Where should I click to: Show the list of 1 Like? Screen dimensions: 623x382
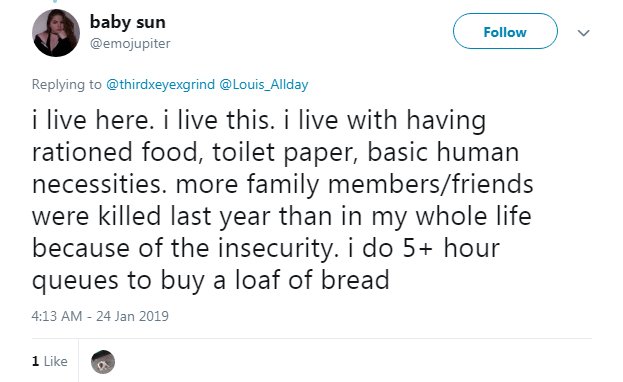click(50, 361)
